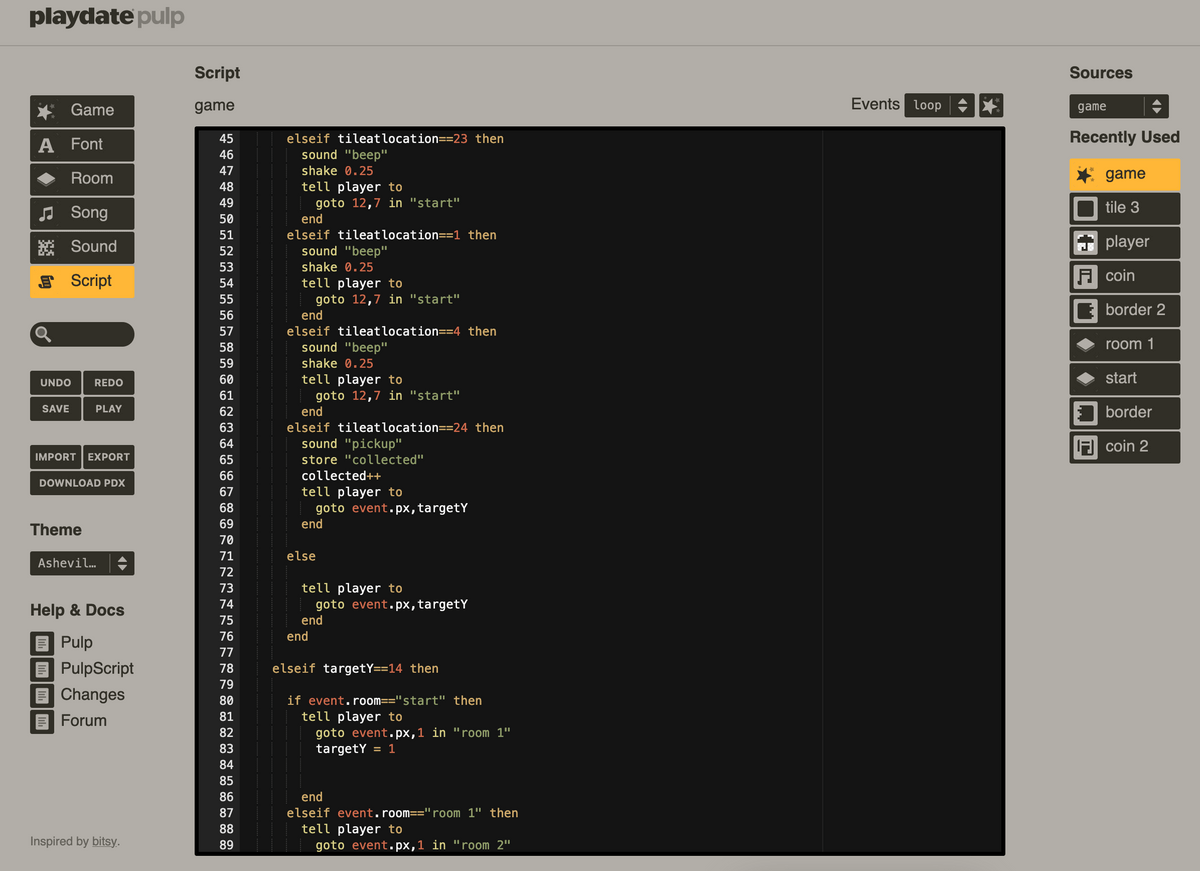The height and width of the screenshot is (871, 1200).
Task: Click coin 2 item icon
Action: coord(1085,447)
